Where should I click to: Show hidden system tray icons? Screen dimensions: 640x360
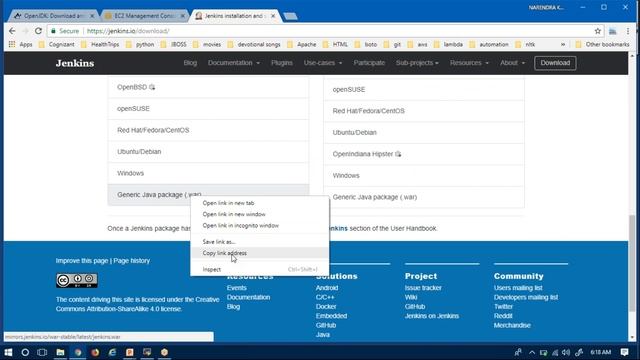[x=532, y=352]
